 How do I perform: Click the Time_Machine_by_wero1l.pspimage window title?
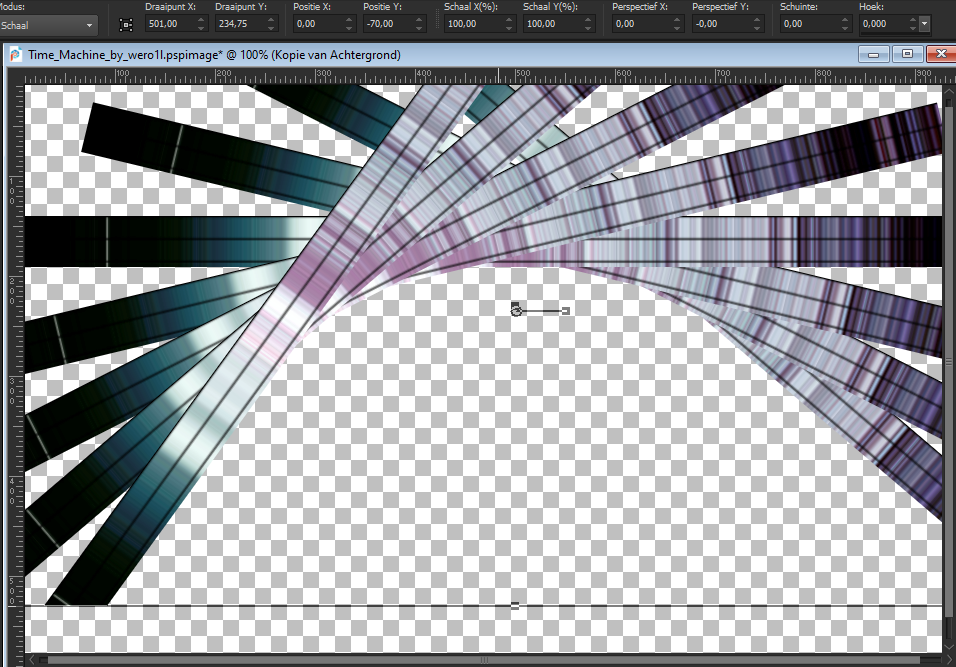click(214, 55)
